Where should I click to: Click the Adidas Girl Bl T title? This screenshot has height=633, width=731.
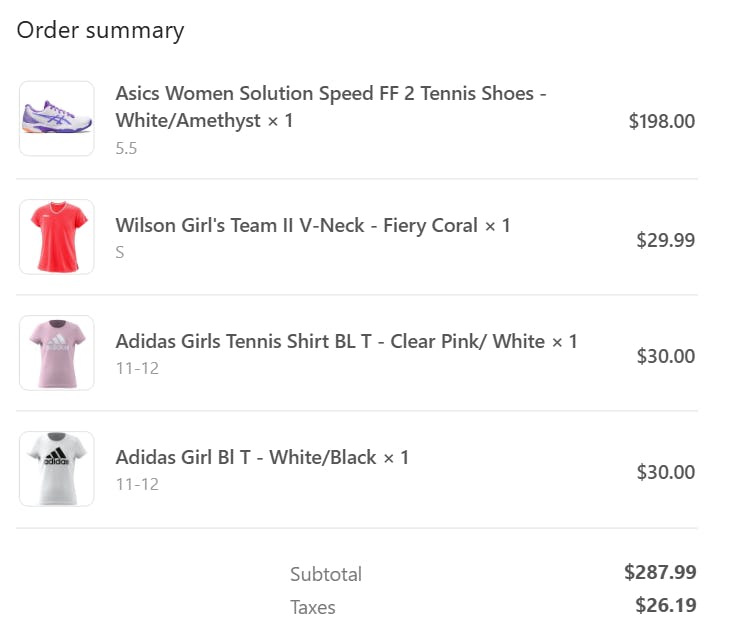click(x=262, y=457)
